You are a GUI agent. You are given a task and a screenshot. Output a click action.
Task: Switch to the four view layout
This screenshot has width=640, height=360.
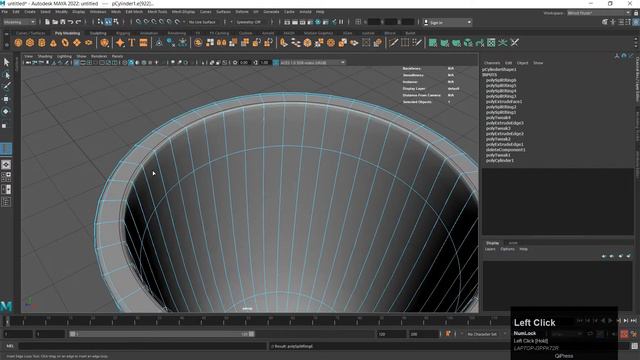click(6, 177)
